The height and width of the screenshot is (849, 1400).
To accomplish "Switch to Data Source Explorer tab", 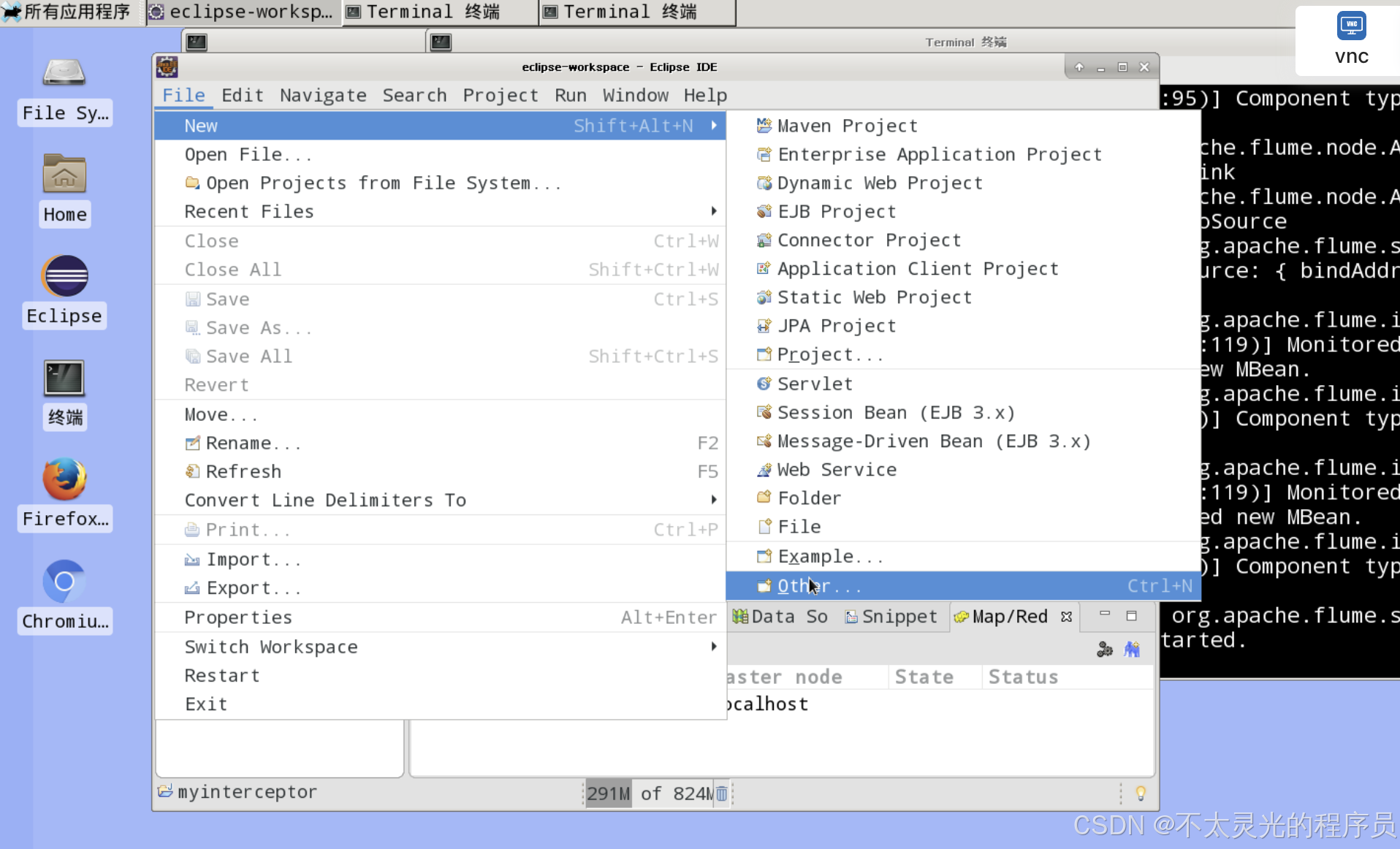I will pyautogui.click(x=781, y=617).
